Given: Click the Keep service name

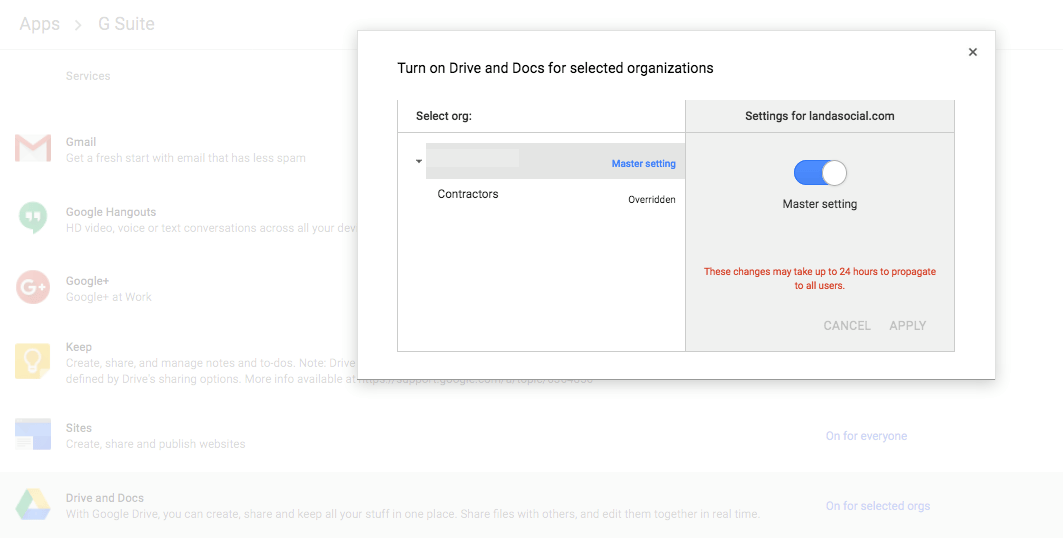Looking at the screenshot, I should point(79,346).
